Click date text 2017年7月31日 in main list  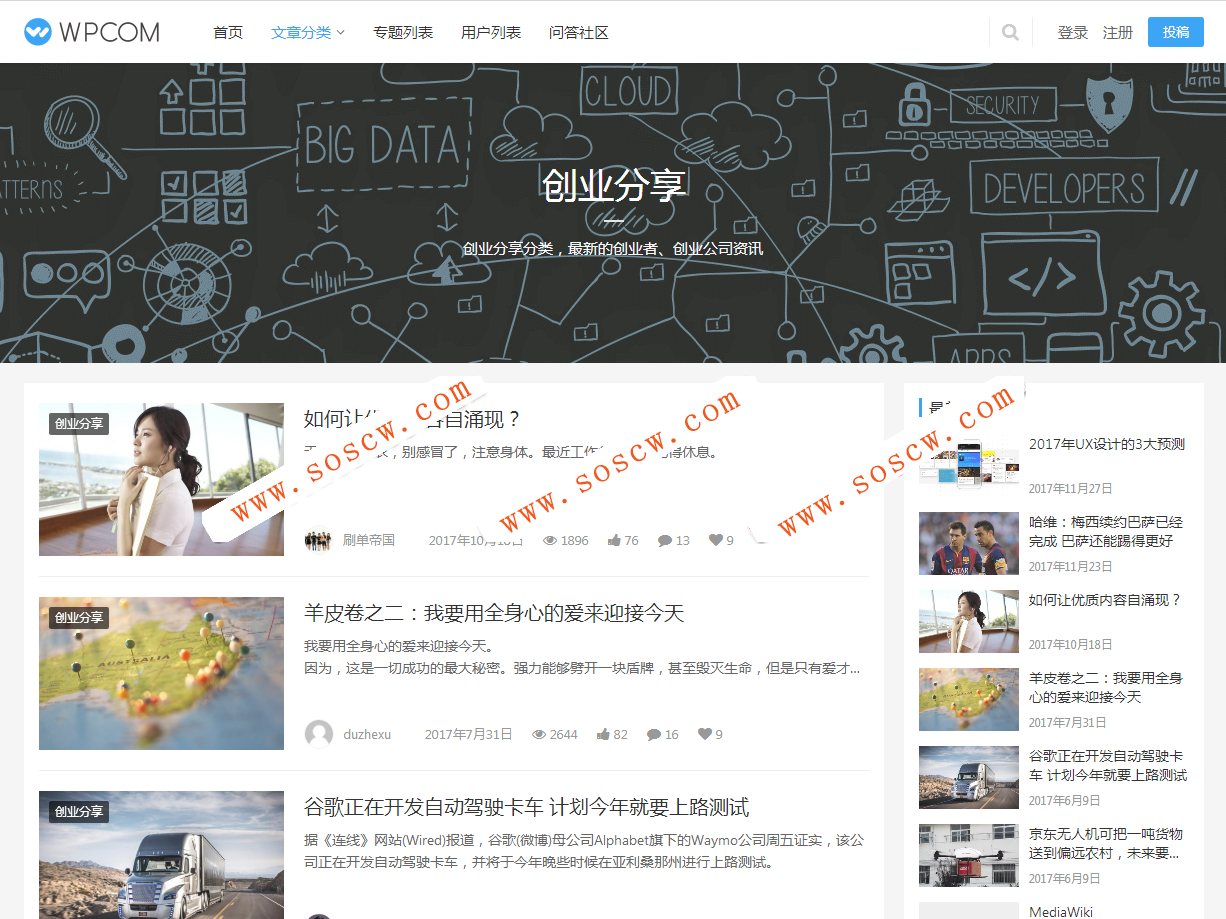pos(469,734)
